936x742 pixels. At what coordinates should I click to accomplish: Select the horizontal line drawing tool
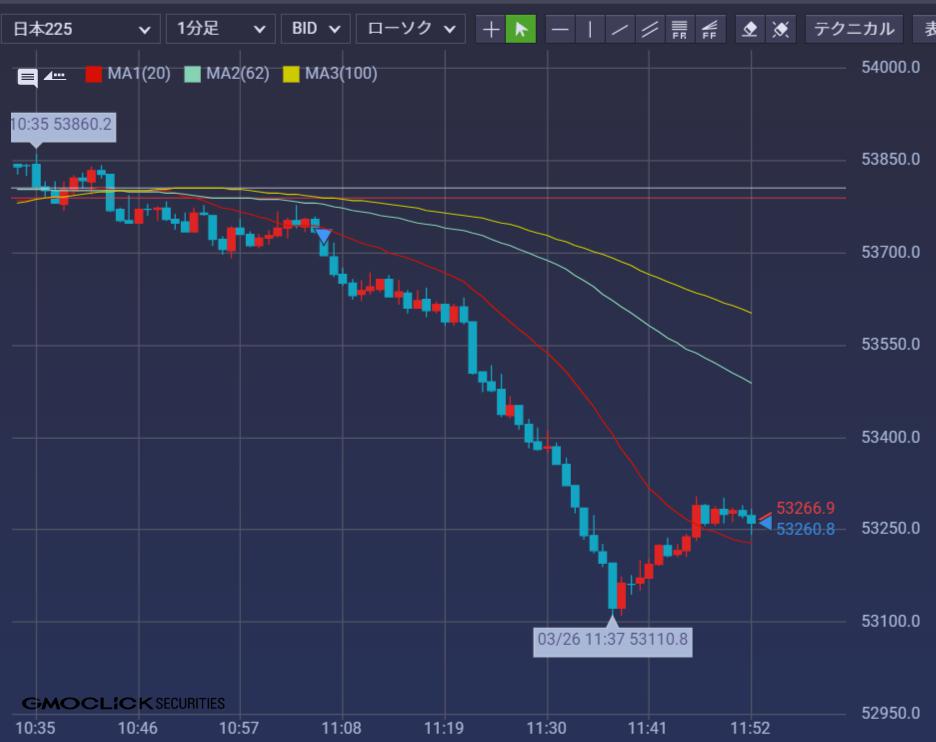click(x=560, y=29)
